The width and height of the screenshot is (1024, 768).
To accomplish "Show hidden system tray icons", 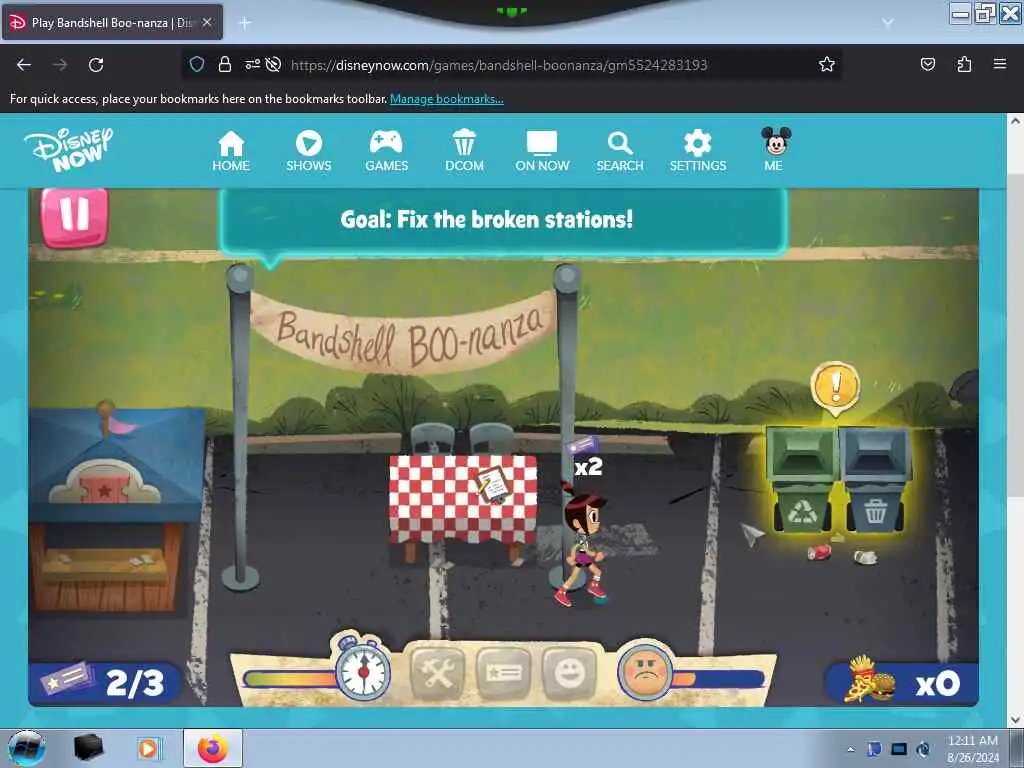I will coord(850,749).
